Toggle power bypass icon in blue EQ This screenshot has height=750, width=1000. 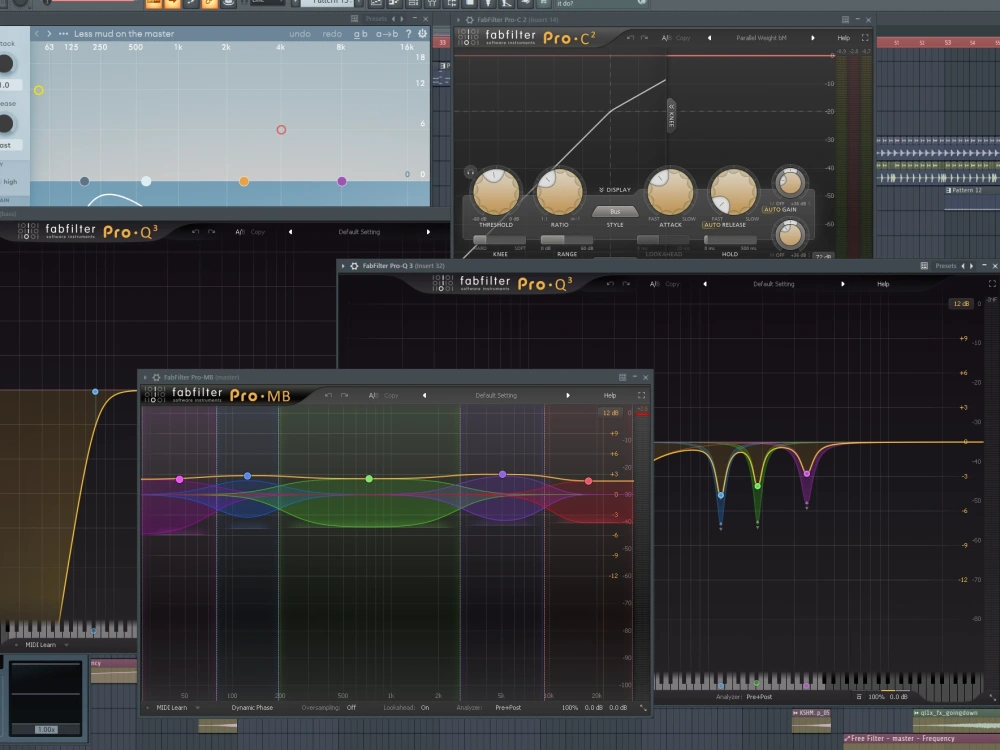point(422,34)
